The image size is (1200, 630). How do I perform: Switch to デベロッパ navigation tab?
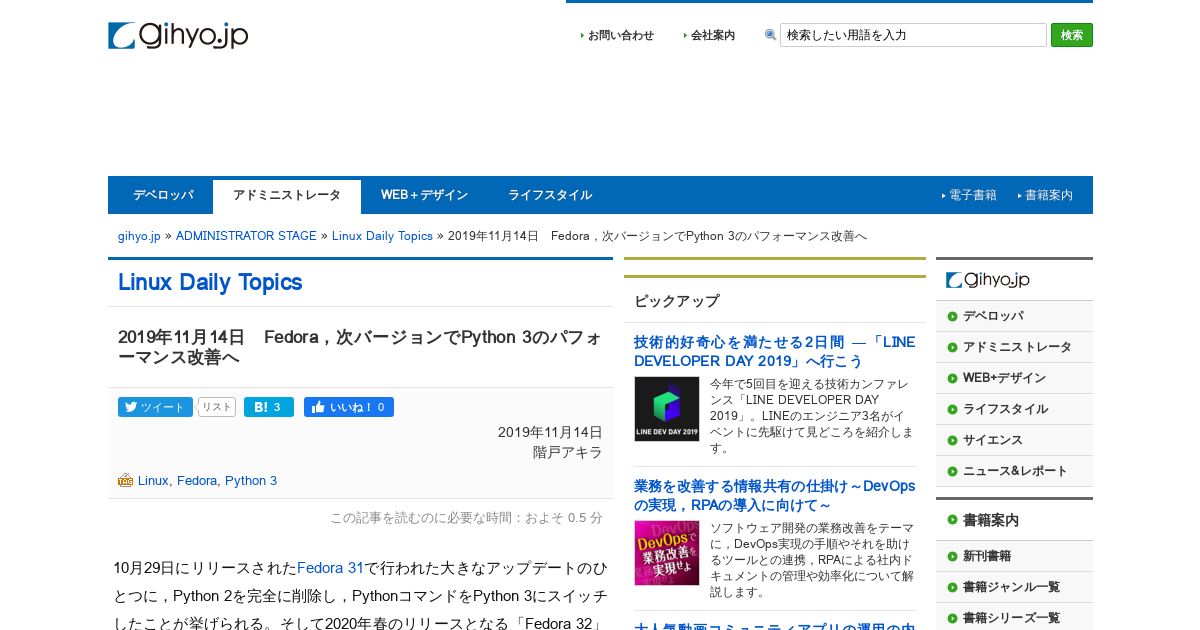coord(163,195)
